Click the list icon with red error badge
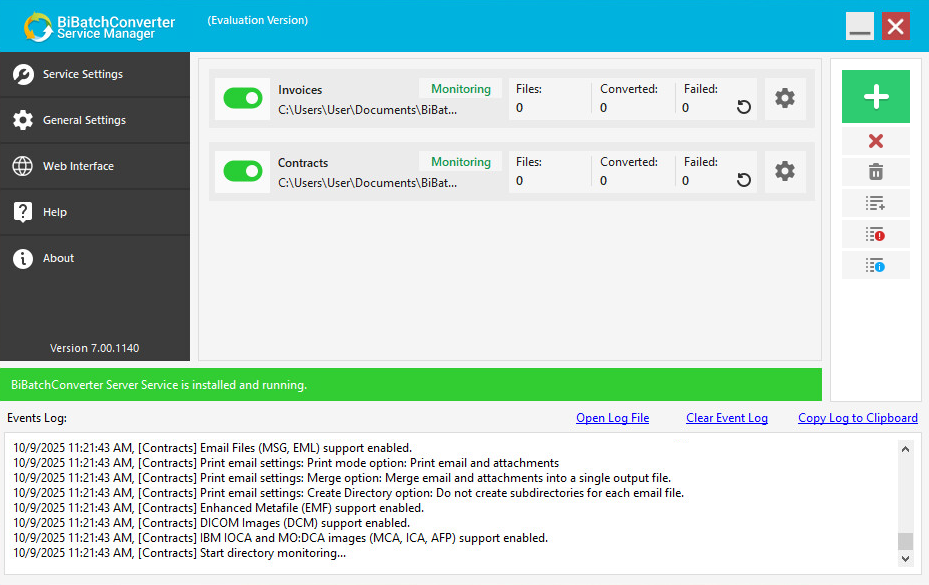Screen dimensions: 929x585 875,234
